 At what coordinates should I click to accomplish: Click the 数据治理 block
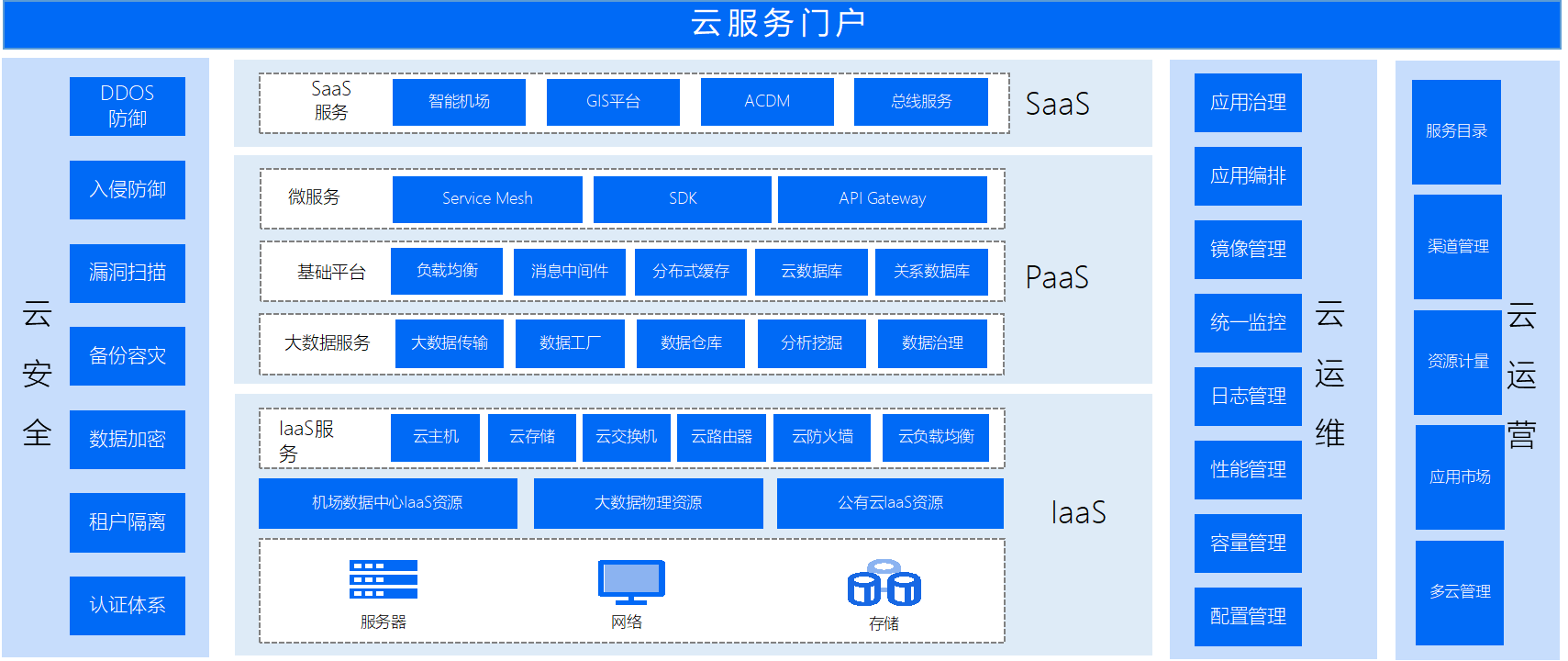(932, 343)
